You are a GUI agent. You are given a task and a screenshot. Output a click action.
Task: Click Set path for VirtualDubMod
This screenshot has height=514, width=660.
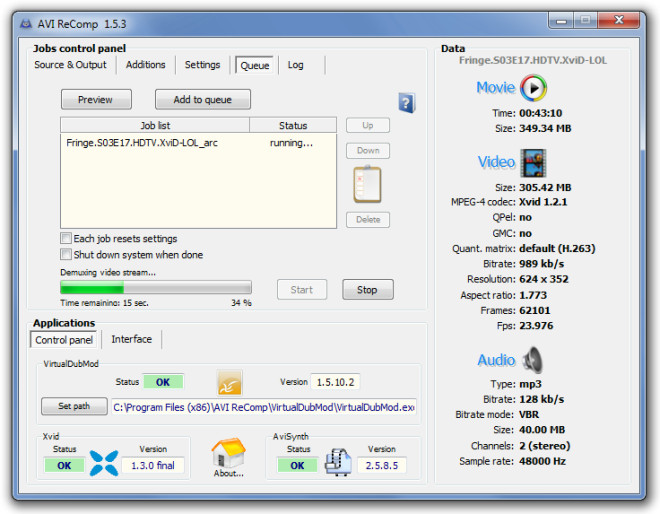click(74, 406)
